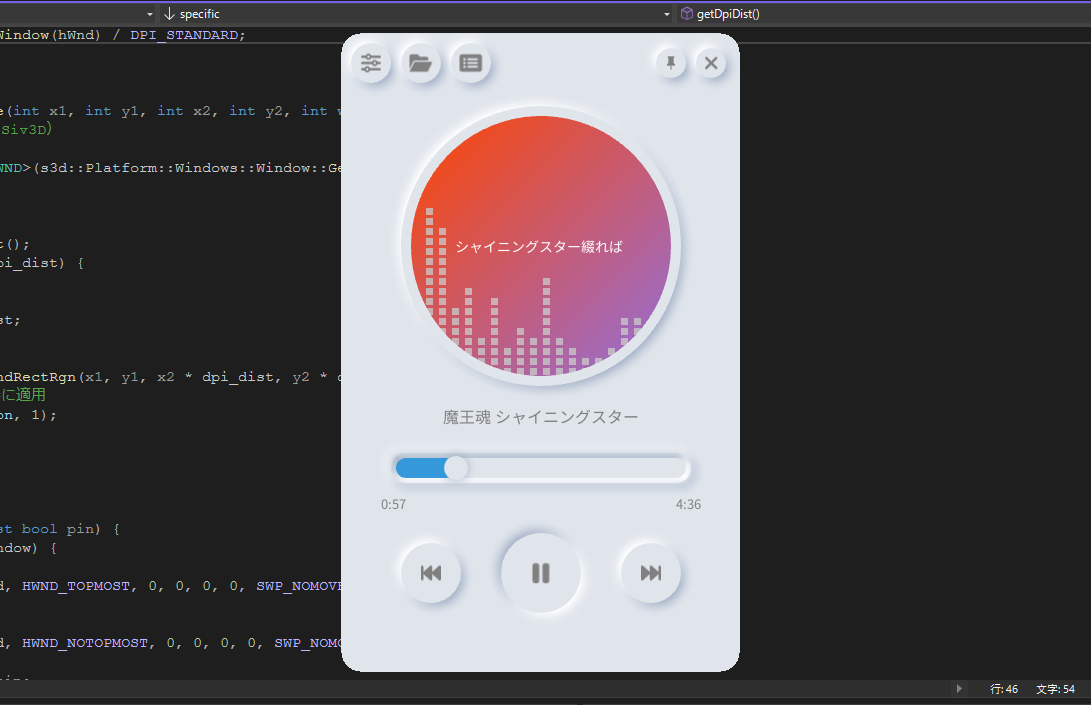
Task: Click the cube icon next to getDpiDist()
Action: 687,14
